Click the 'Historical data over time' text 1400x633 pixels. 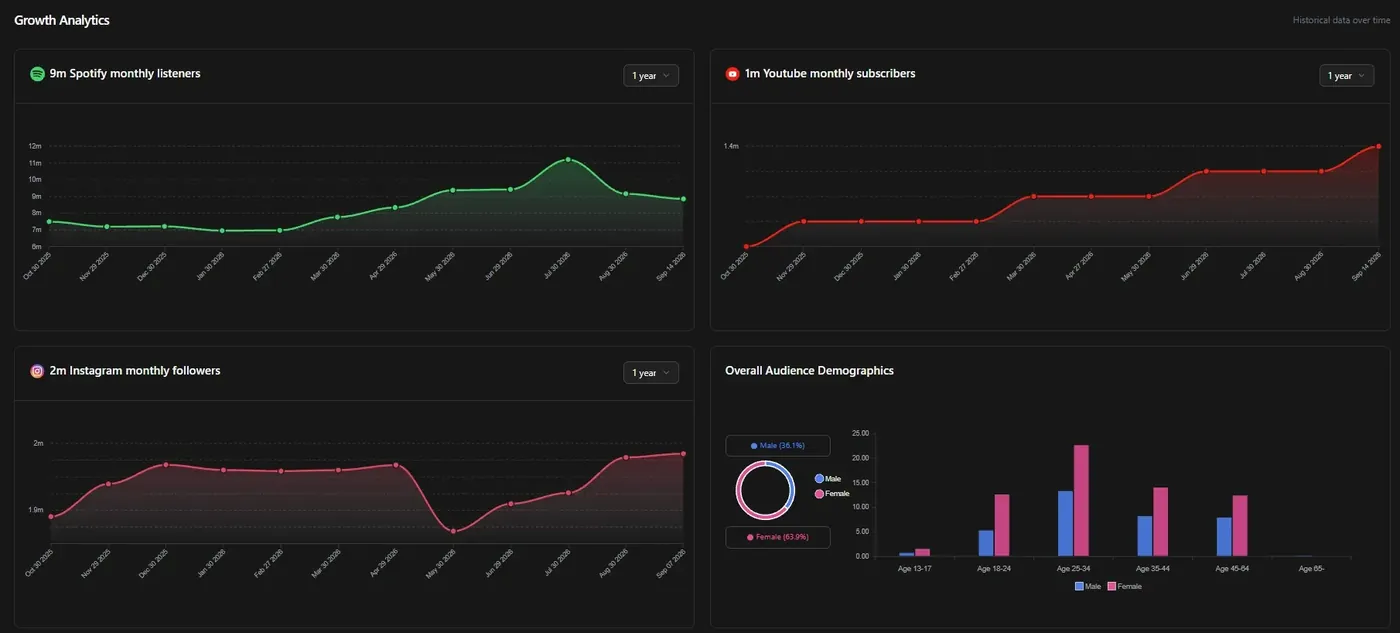click(1342, 20)
